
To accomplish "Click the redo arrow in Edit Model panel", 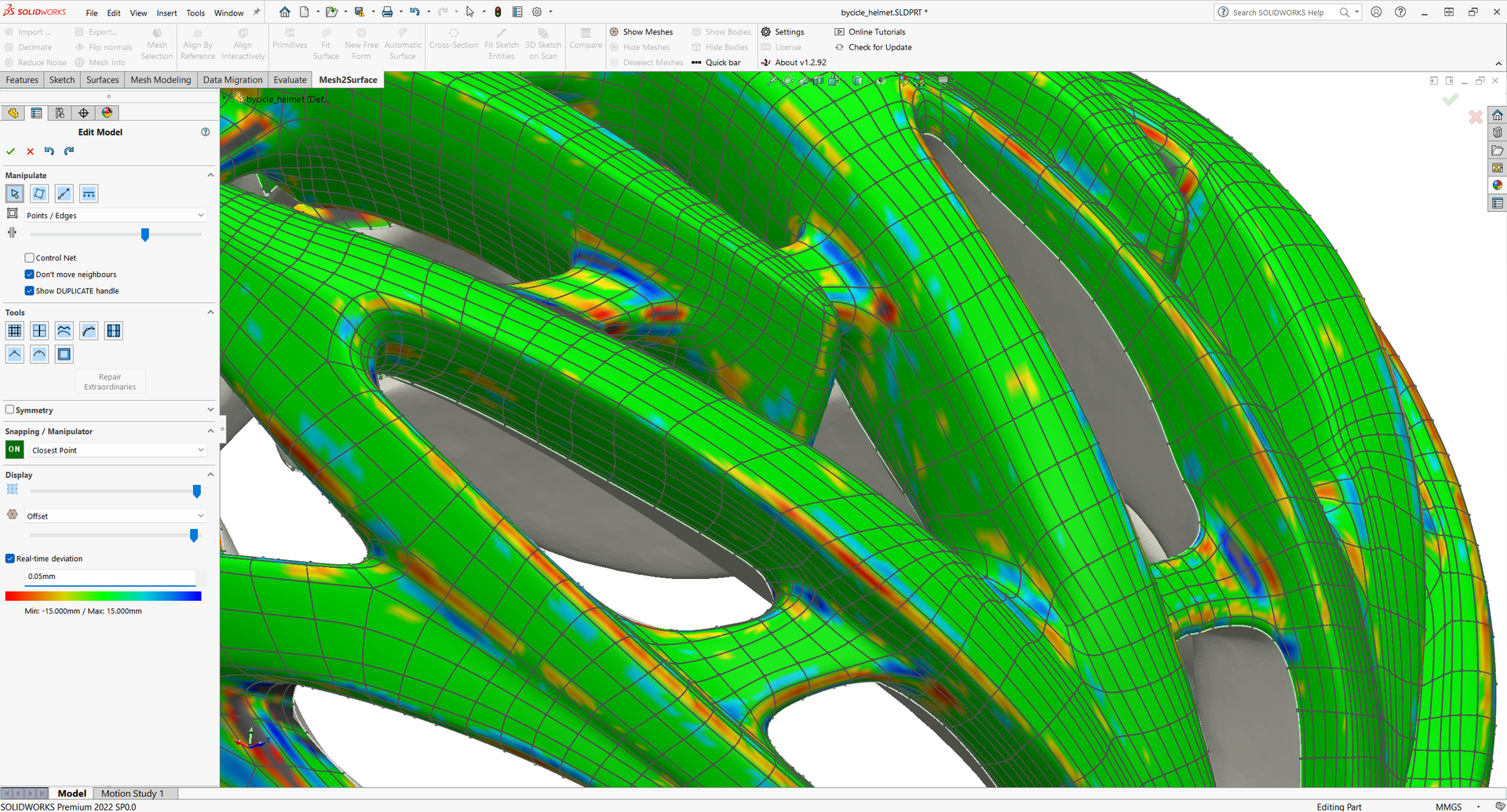I will 69,151.
